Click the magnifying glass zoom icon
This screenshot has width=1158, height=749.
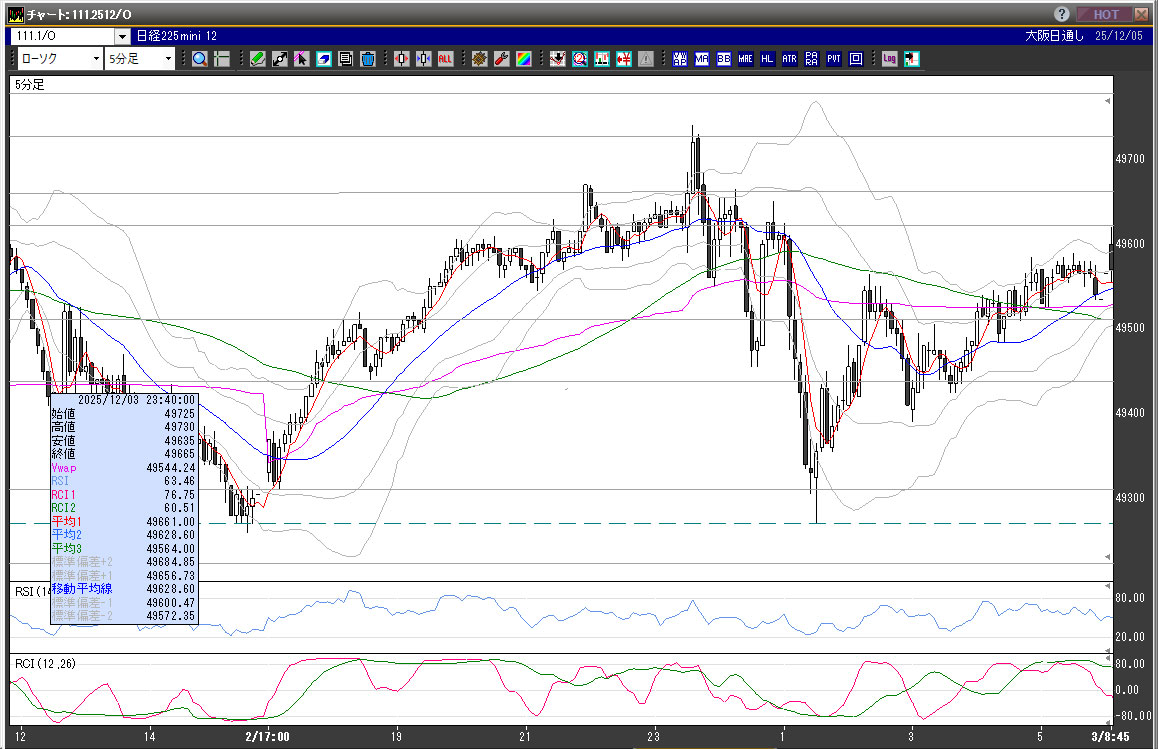pyautogui.click(x=200, y=59)
